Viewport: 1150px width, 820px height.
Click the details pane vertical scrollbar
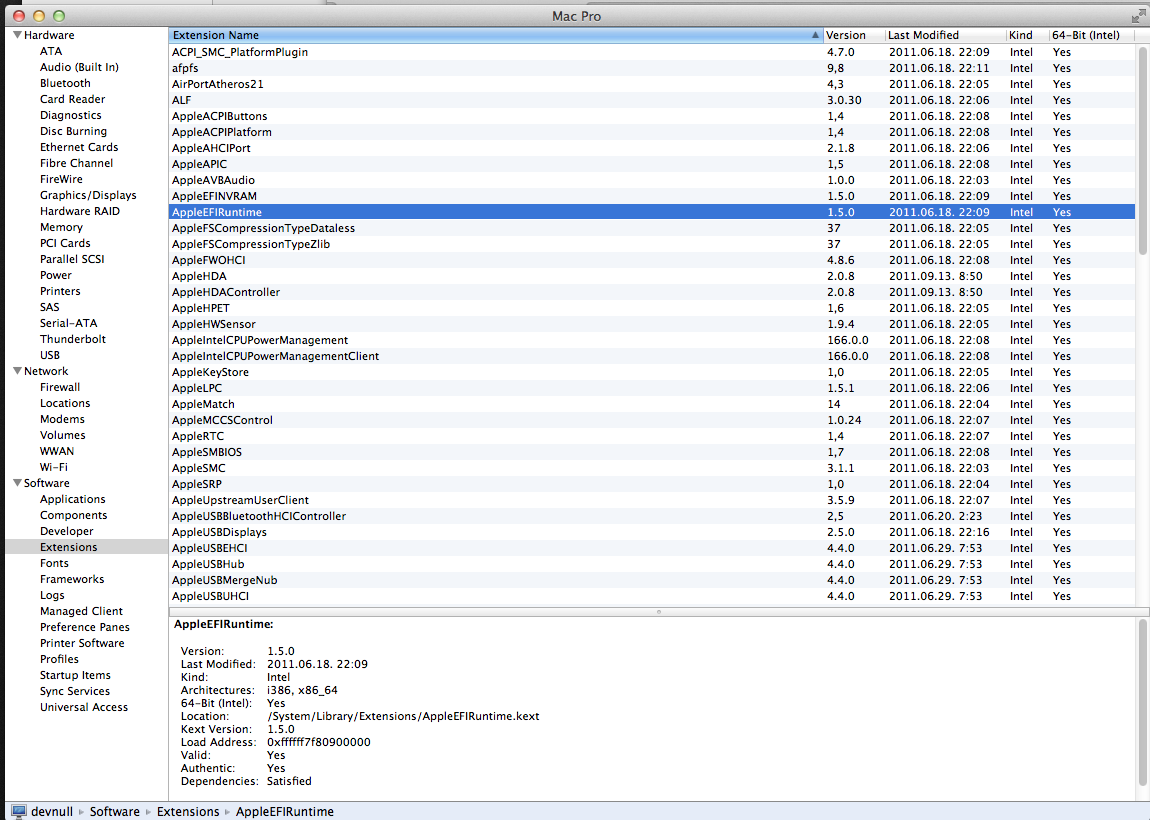pyautogui.click(x=1143, y=703)
